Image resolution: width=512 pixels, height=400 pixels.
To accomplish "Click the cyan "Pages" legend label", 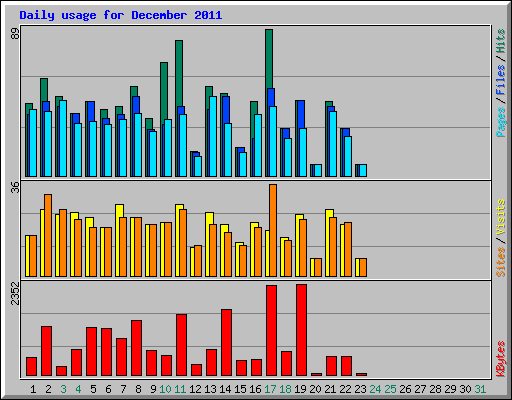I will point(500,121).
